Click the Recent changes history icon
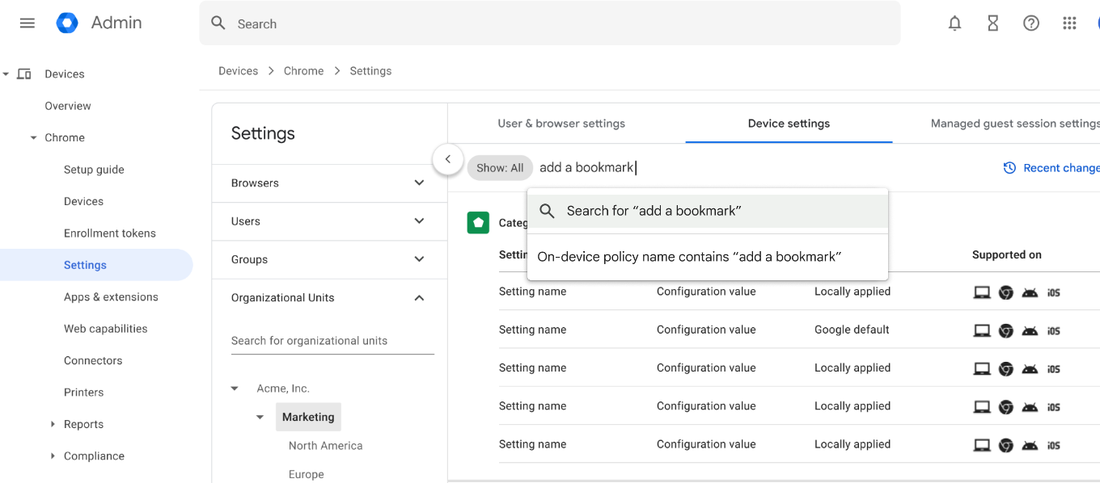Screen dimensions: 1100x483 [1010, 168]
